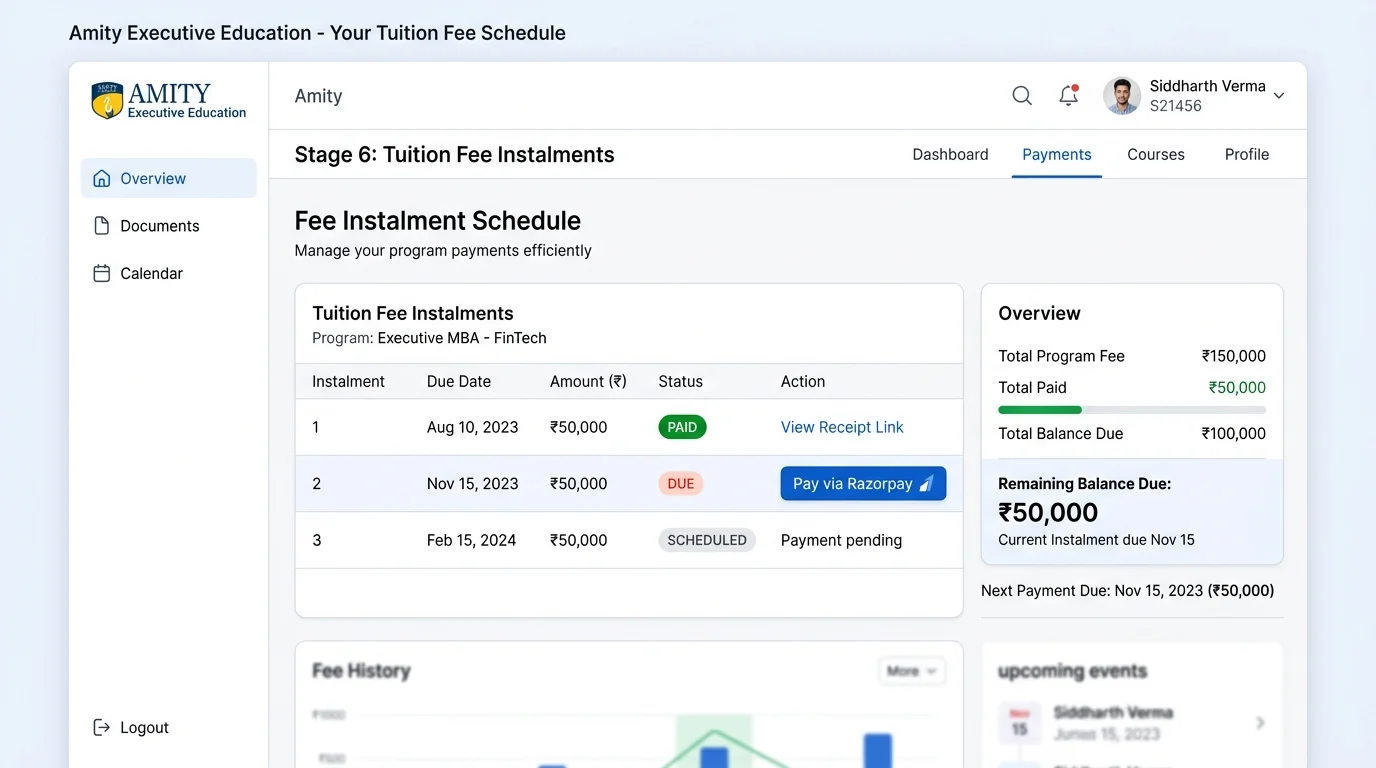Click the Executive MBA - FinTech program name
Viewport: 1376px width, 768px height.
click(462, 338)
